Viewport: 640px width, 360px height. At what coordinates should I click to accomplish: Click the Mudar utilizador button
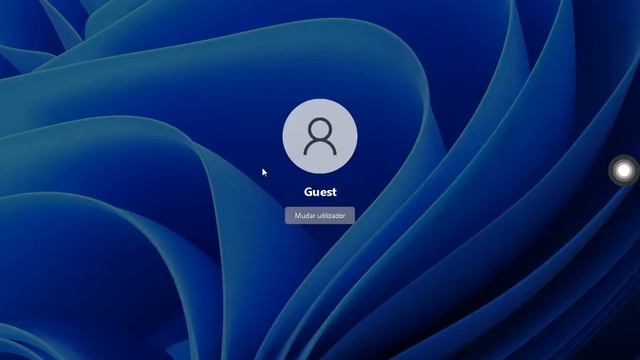click(x=320, y=215)
